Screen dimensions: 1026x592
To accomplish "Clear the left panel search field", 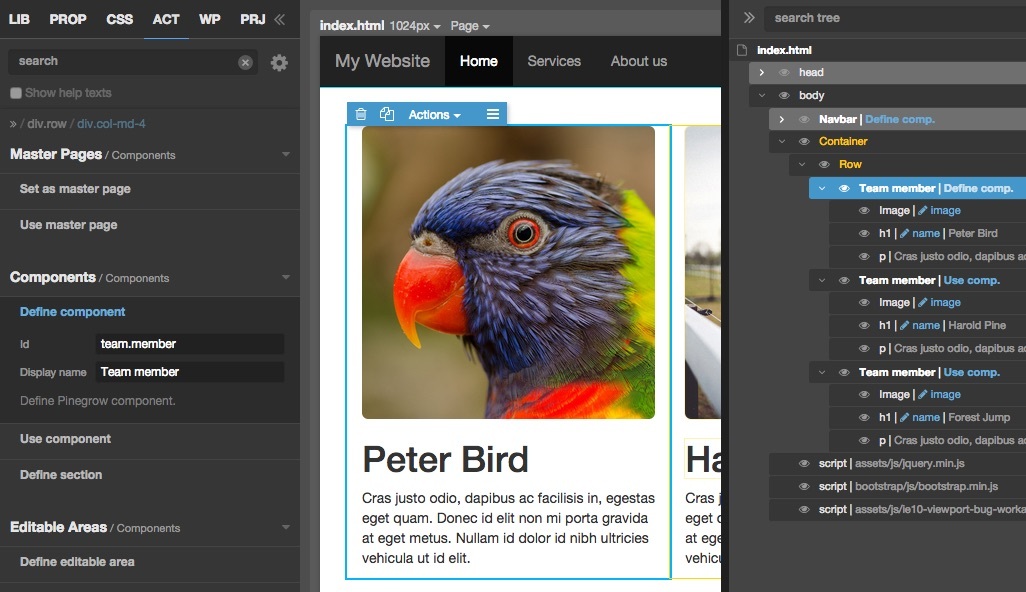I will [245, 62].
